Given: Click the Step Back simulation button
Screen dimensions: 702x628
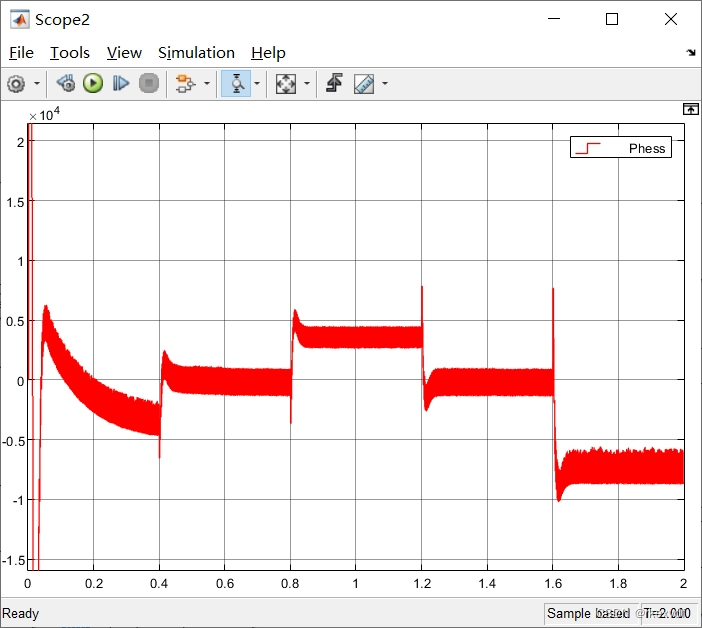Looking at the screenshot, I should 66,83.
